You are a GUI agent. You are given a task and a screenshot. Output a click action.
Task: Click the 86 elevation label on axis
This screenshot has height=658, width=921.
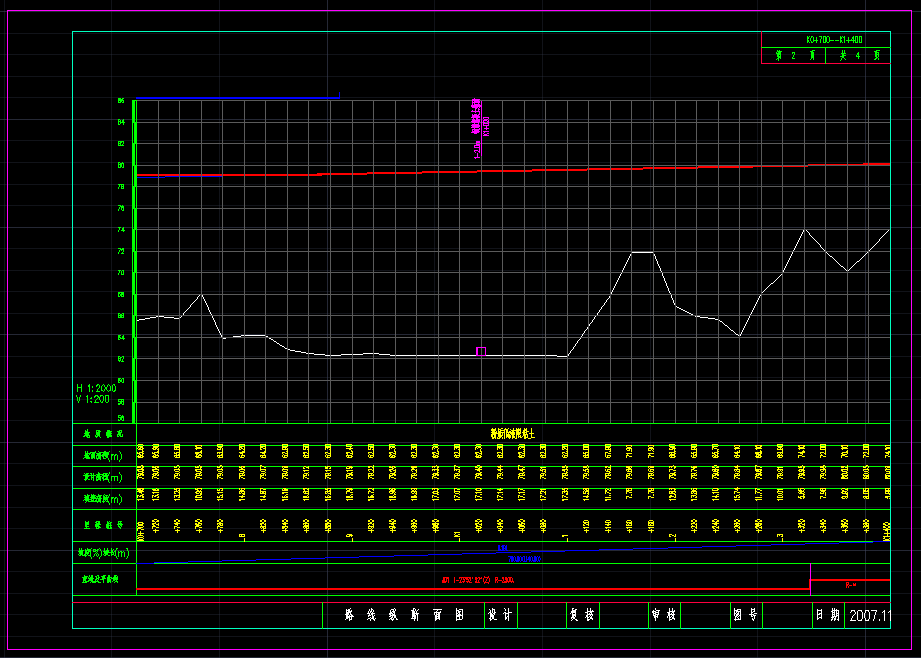click(x=121, y=101)
